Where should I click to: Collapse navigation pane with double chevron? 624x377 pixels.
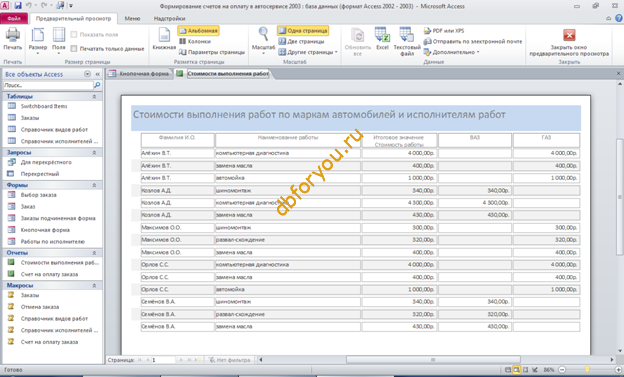[98, 74]
